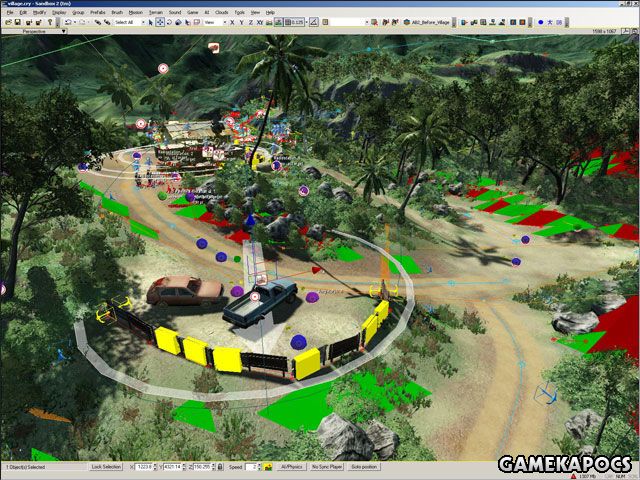Toggle grid snapping 0.125 button
This screenshot has width=640, height=480.
click(294, 22)
